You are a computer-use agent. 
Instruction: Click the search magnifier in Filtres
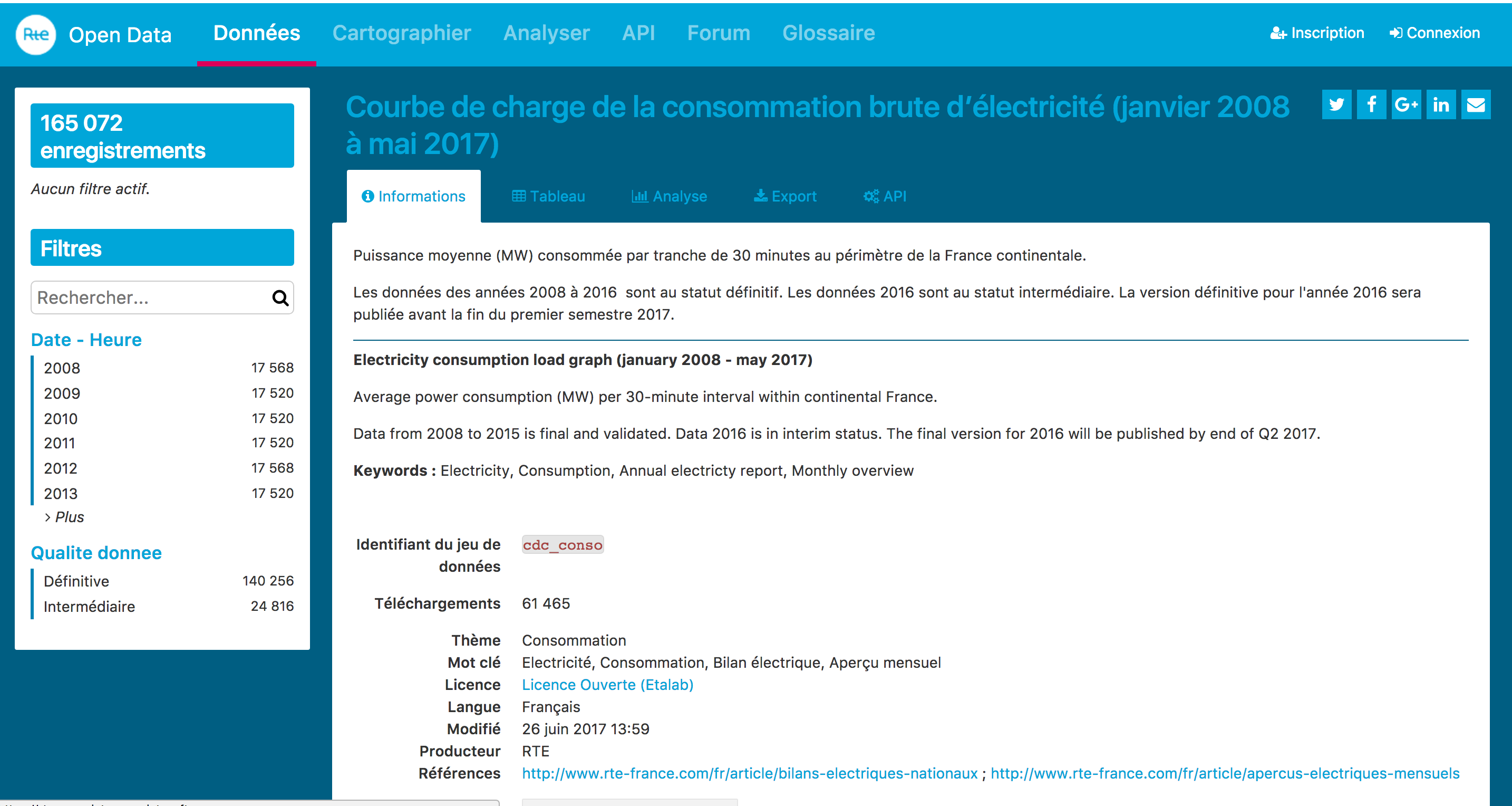tap(280, 298)
